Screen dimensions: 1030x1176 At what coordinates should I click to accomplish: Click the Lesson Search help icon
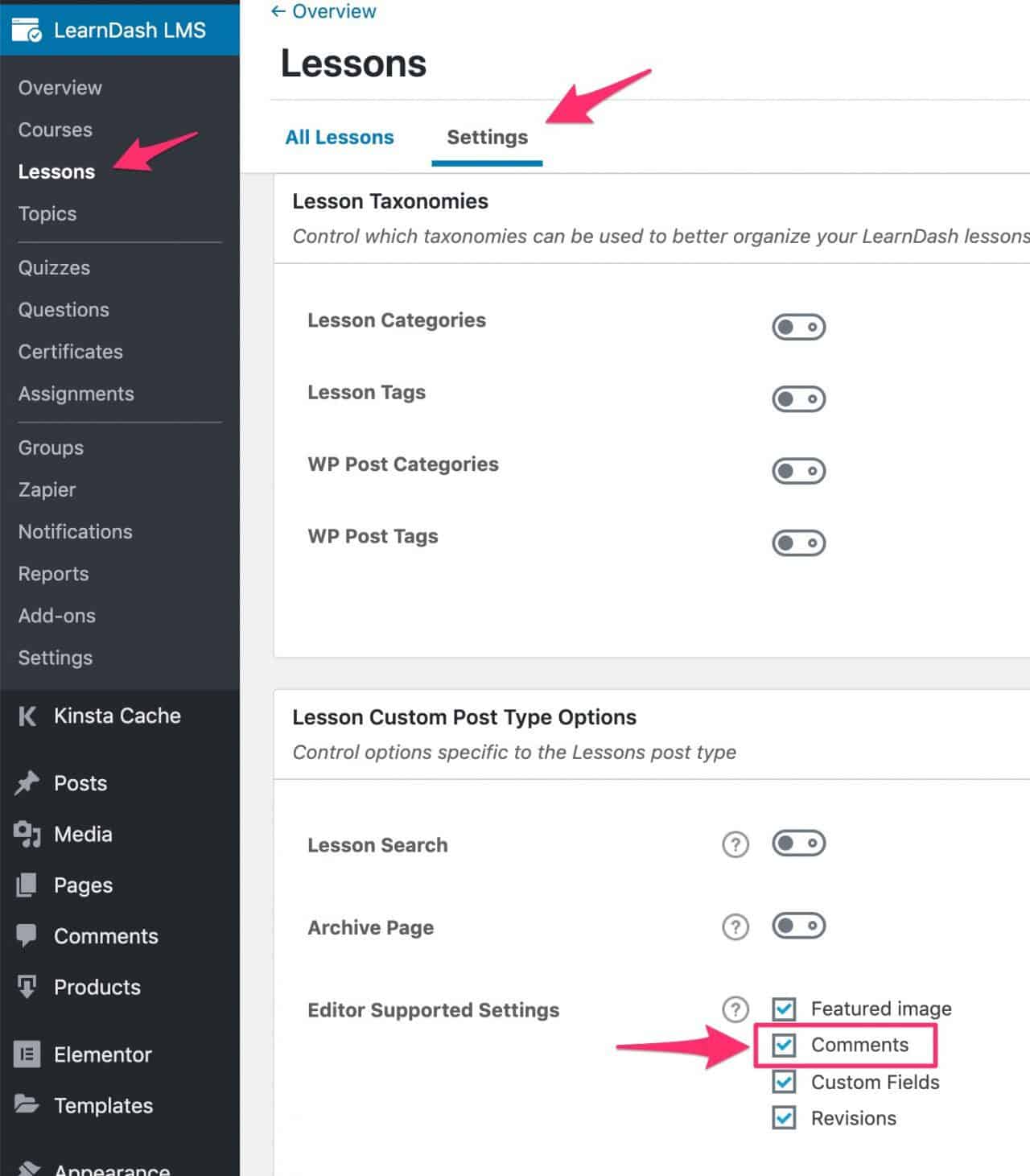[x=735, y=844]
